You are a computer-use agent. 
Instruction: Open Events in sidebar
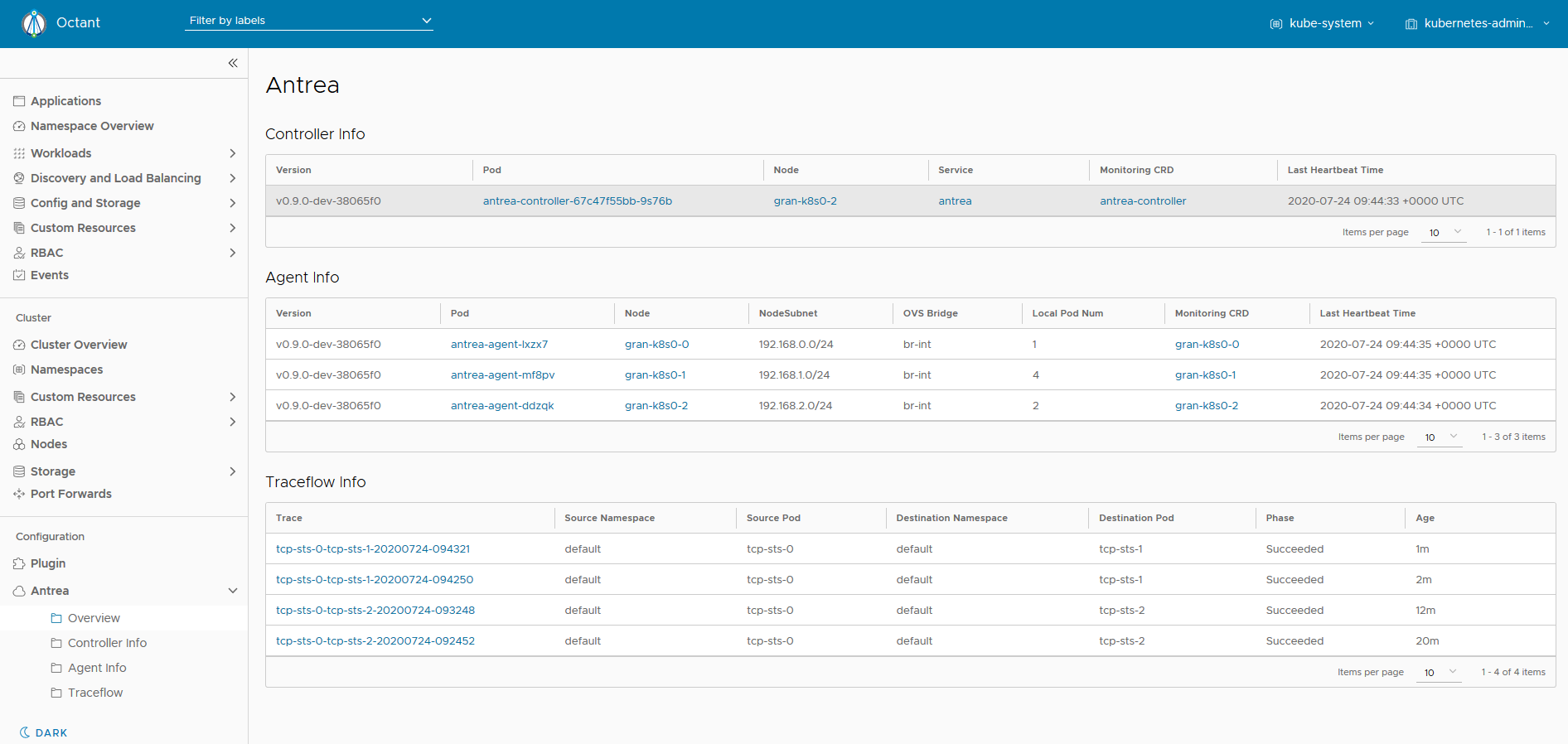click(50, 275)
